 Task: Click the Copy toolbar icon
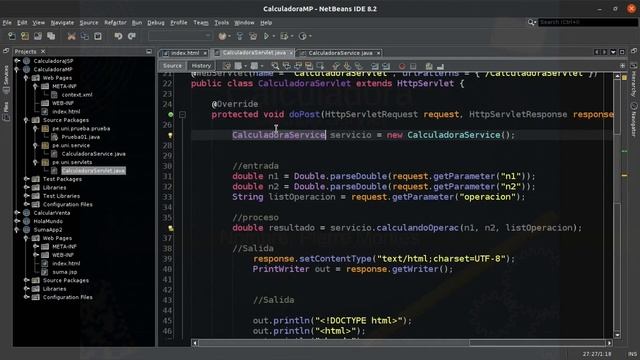point(84,36)
